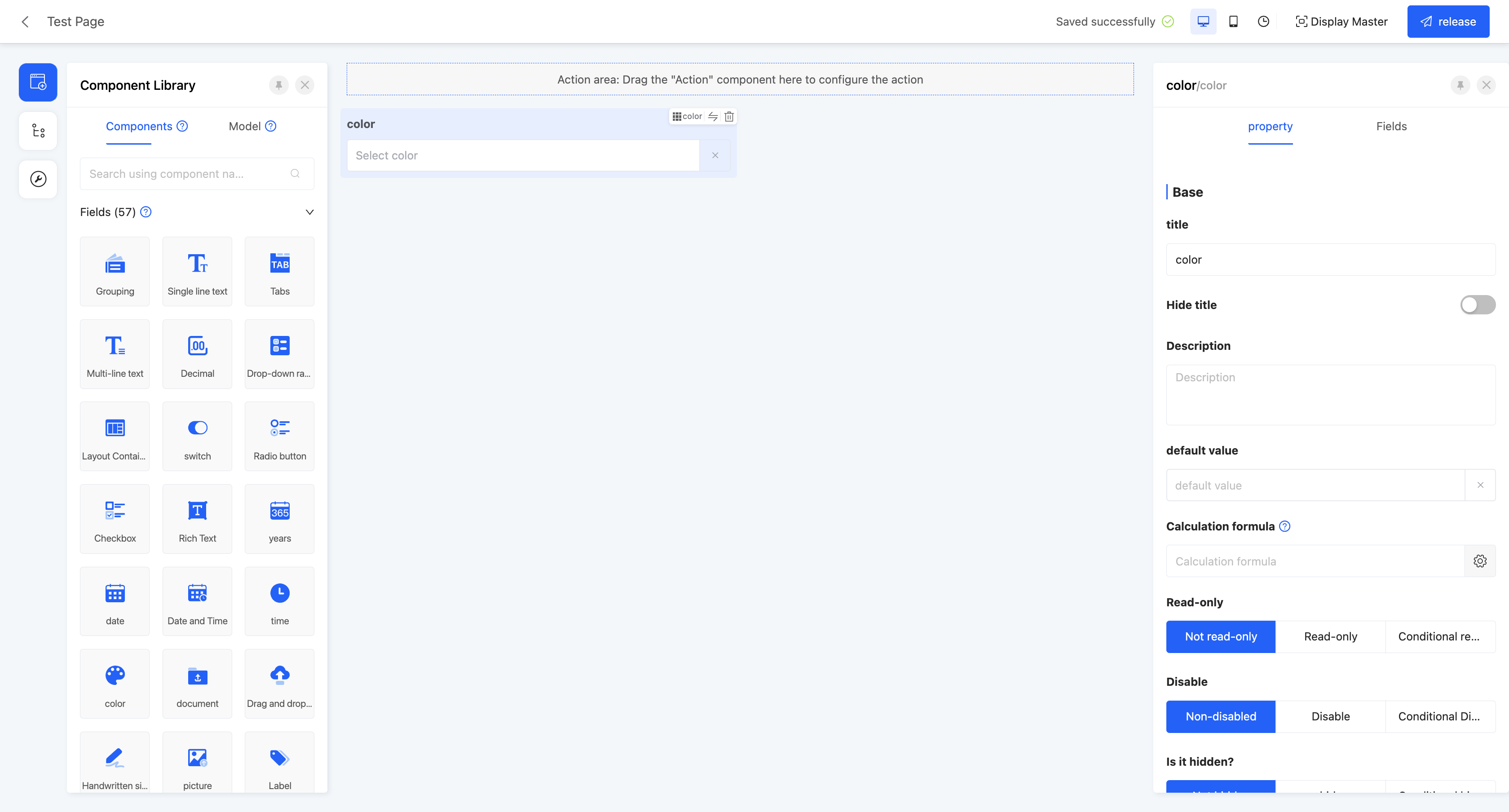Click the delete trash icon on color field
The image size is (1509, 812).
coord(729,116)
